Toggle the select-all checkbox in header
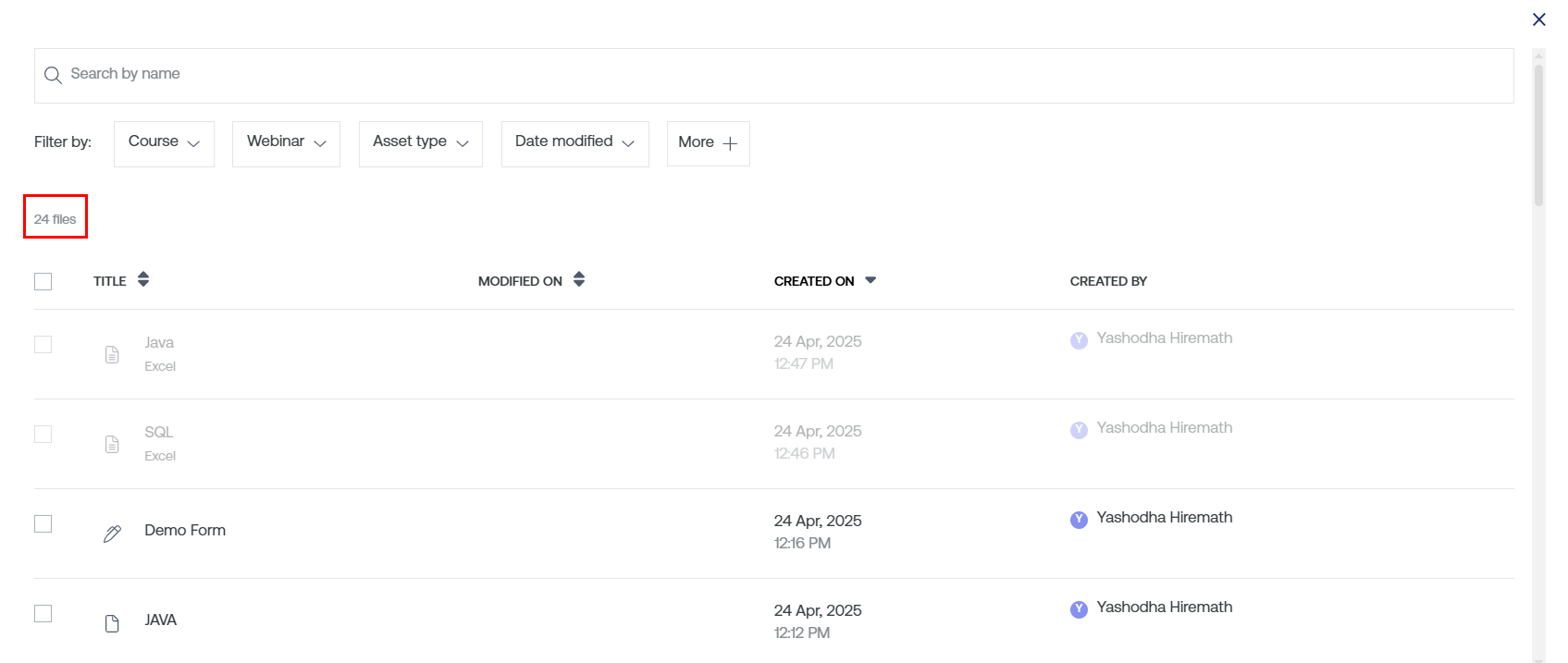The image size is (1568, 663). [x=43, y=281]
